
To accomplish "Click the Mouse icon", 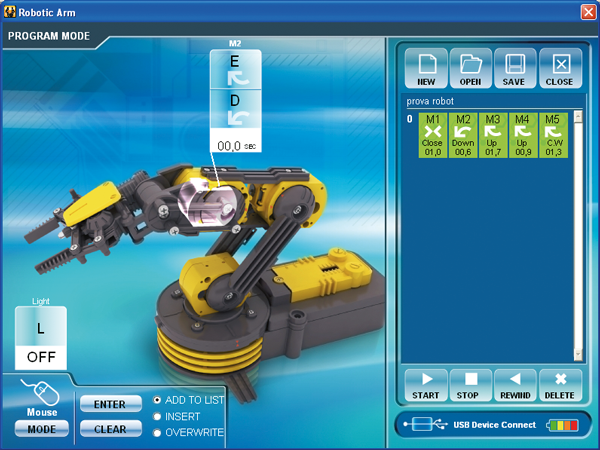I will pos(41,392).
